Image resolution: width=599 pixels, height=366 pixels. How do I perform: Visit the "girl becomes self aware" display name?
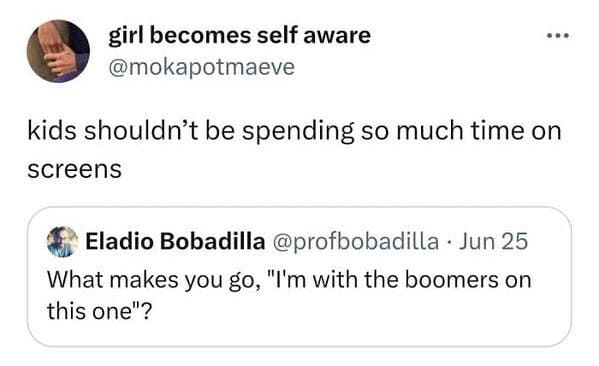[x=240, y=36]
